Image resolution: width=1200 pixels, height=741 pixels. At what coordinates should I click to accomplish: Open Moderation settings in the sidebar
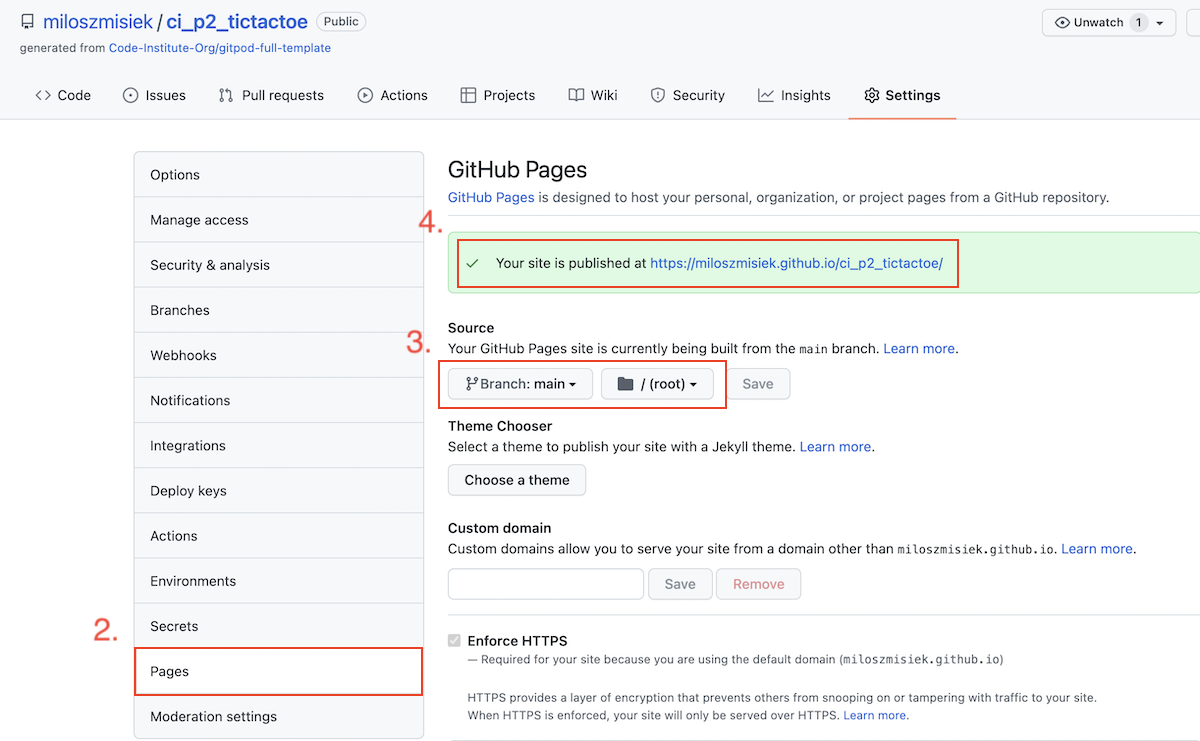(x=279, y=716)
